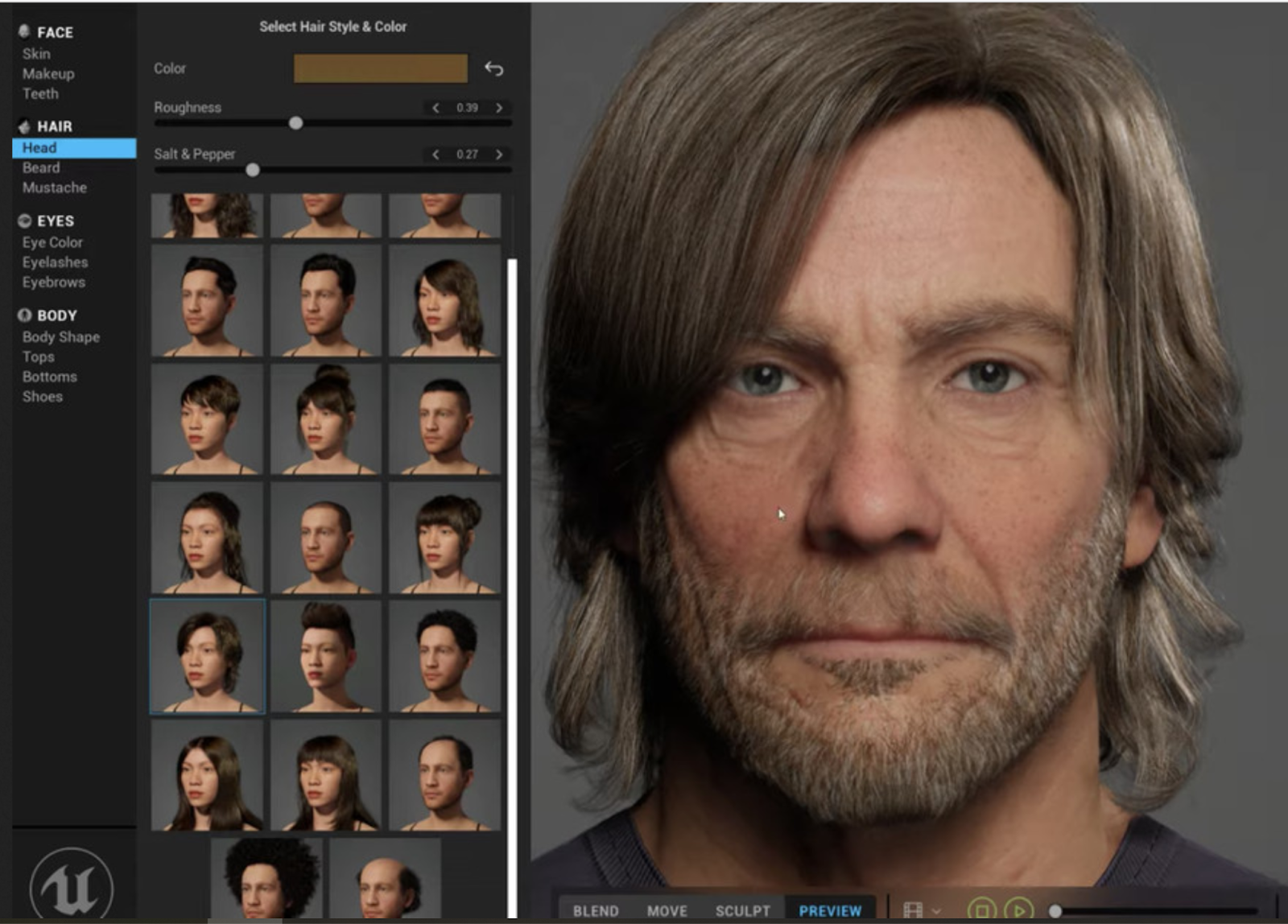Open the Makeup settings
The width and height of the screenshot is (1288, 924).
(x=48, y=74)
